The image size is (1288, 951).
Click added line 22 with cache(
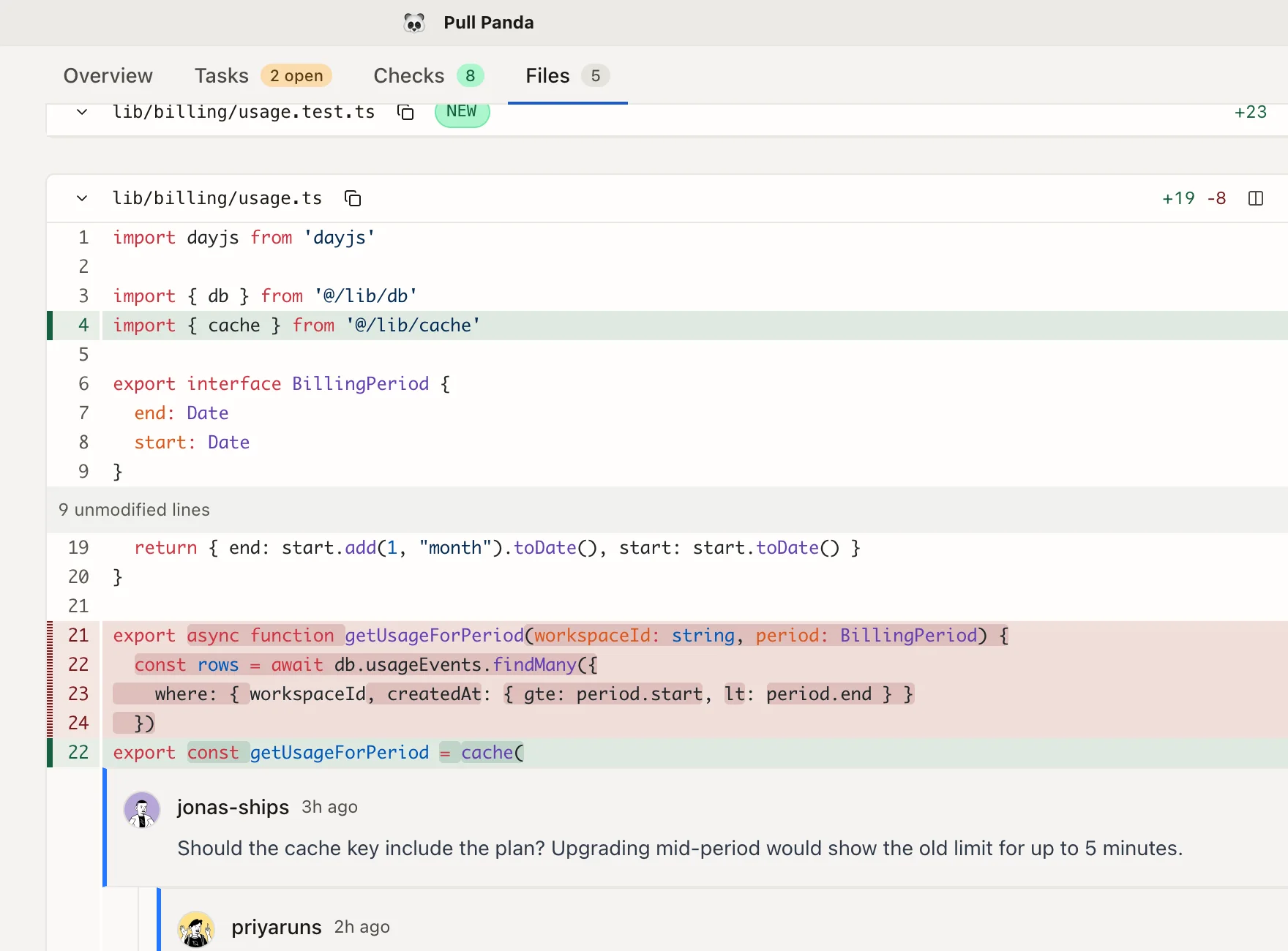667,753
